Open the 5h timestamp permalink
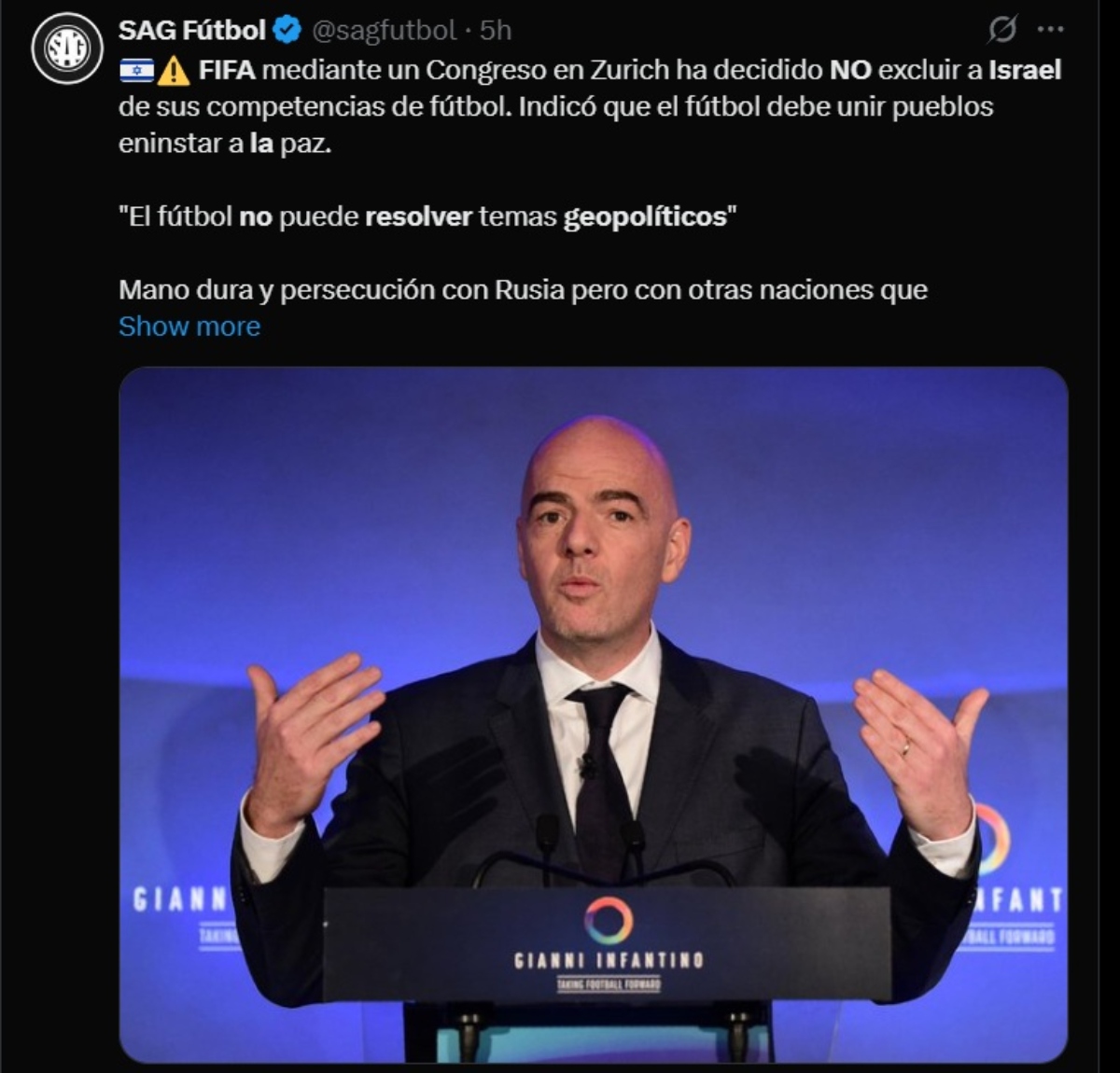The height and width of the screenshot is (1073, 1120). [x=496, y=31]
